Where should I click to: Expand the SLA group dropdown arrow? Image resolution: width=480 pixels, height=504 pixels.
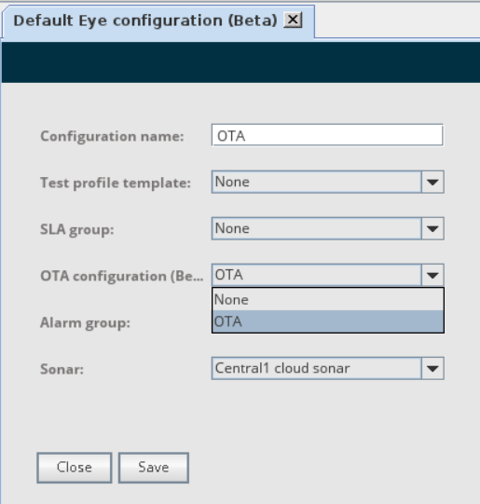coord(432,229)
